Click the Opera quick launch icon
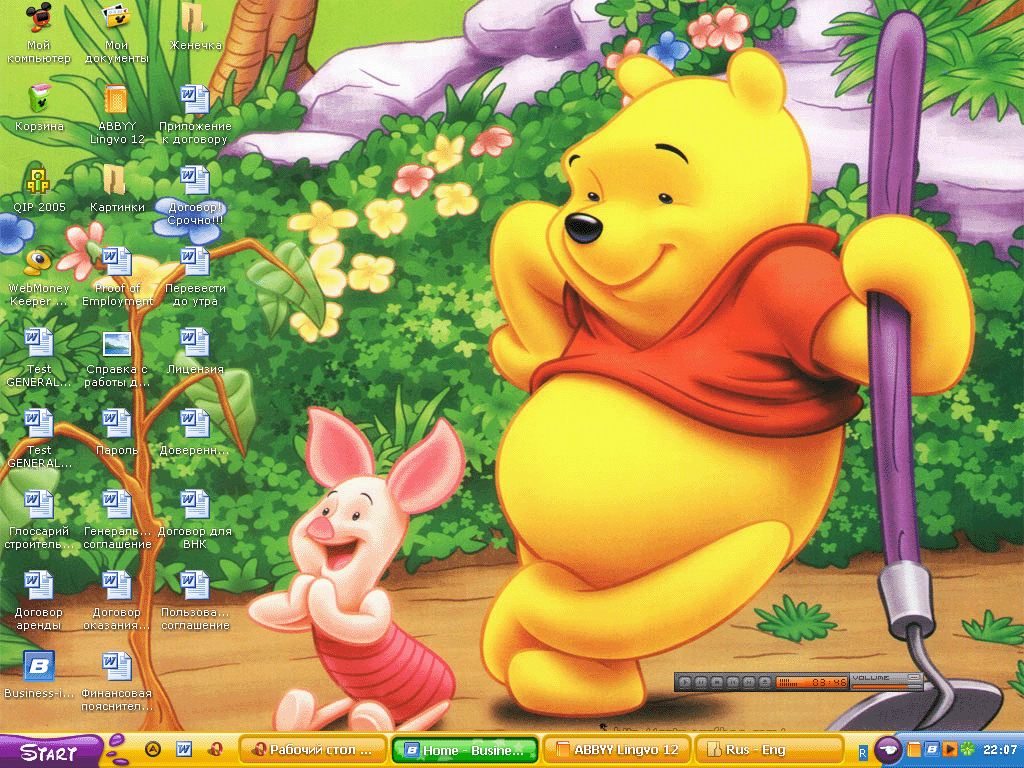This screenshot has width=1024, height=768. tap(216, 749)
